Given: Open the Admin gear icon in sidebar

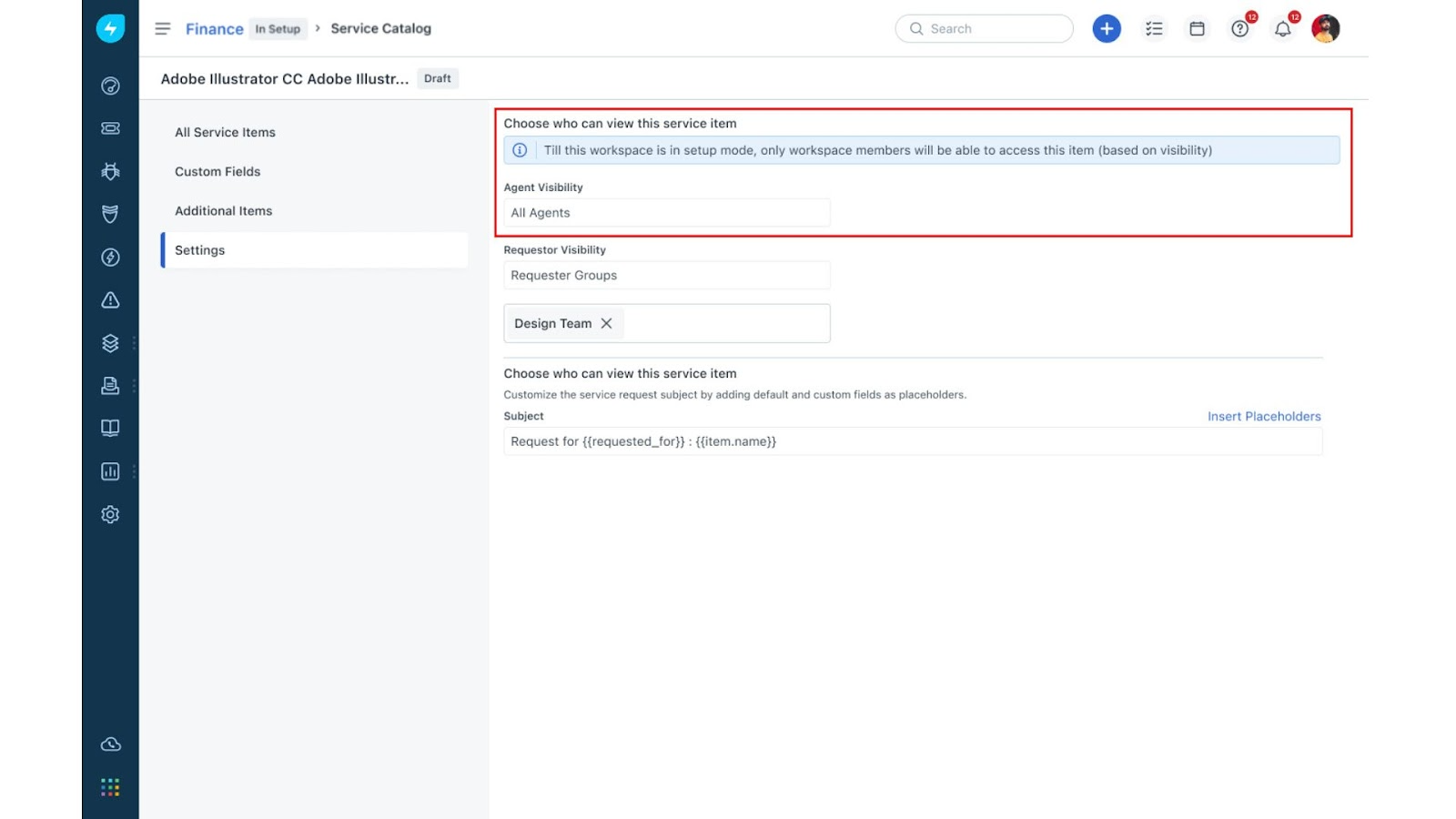Looking at the screenshot, I should point(110,514).
